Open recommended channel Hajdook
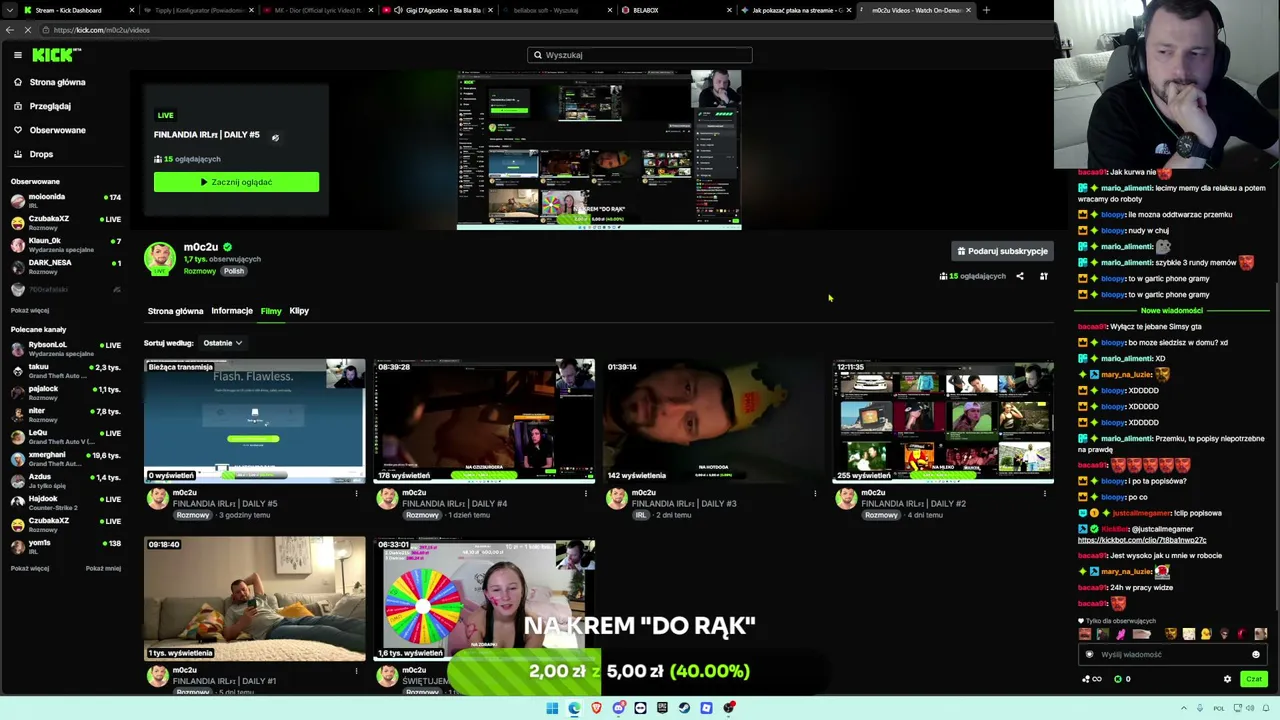Image resolution: width=1280 pixels, height=720 pixels. point(65,502)
